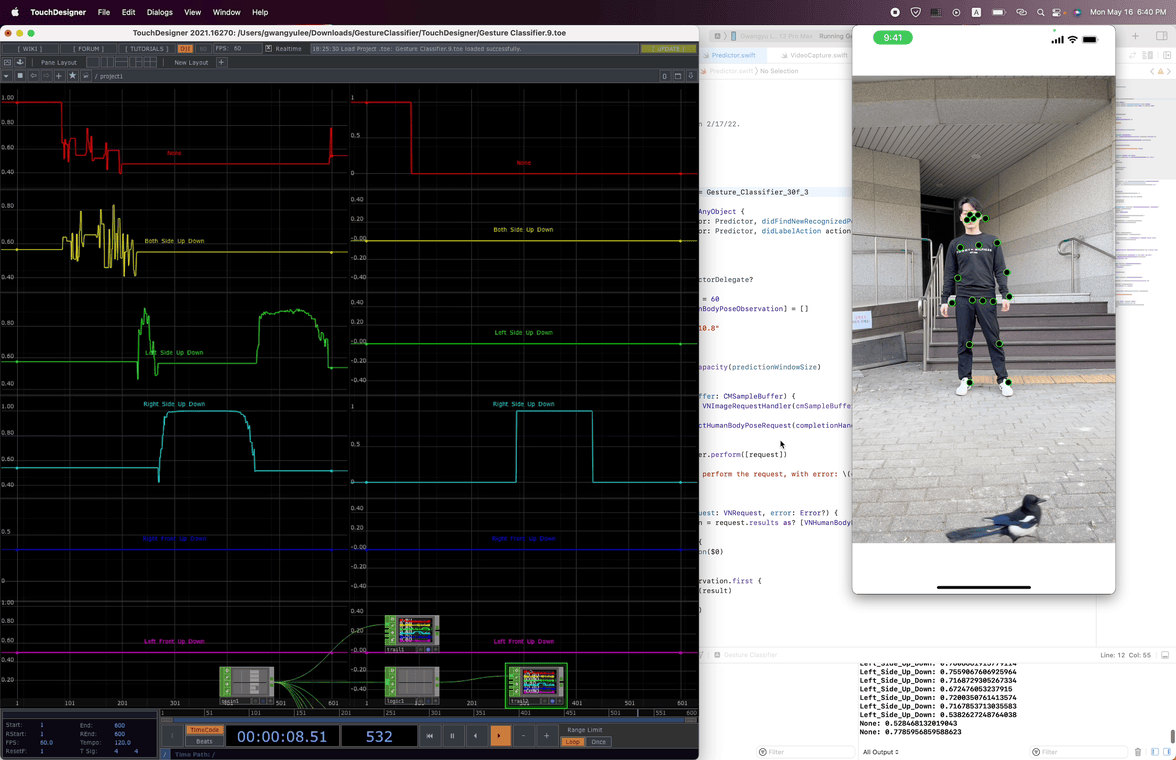Screen dimensions: 1176x760
Task: Go back with the left arrow icon
Action: tap(34, 76)
